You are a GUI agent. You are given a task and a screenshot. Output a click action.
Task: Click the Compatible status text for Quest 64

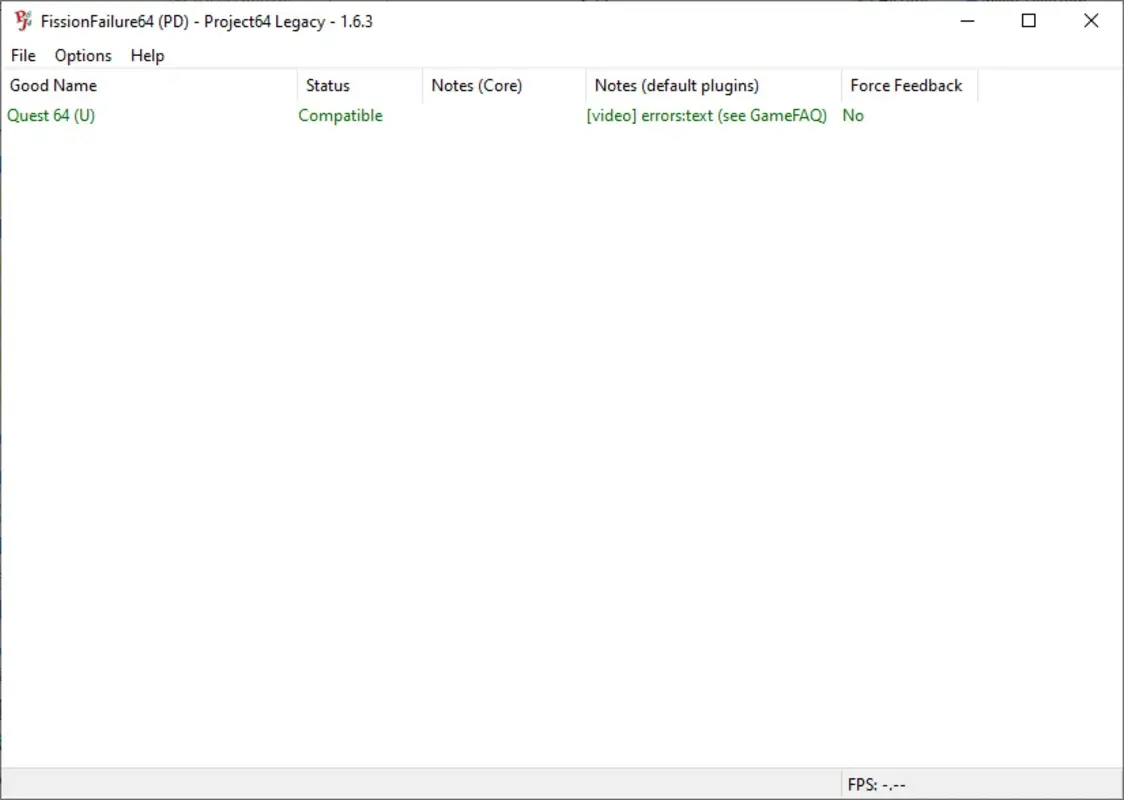click(x=340, y=115)
